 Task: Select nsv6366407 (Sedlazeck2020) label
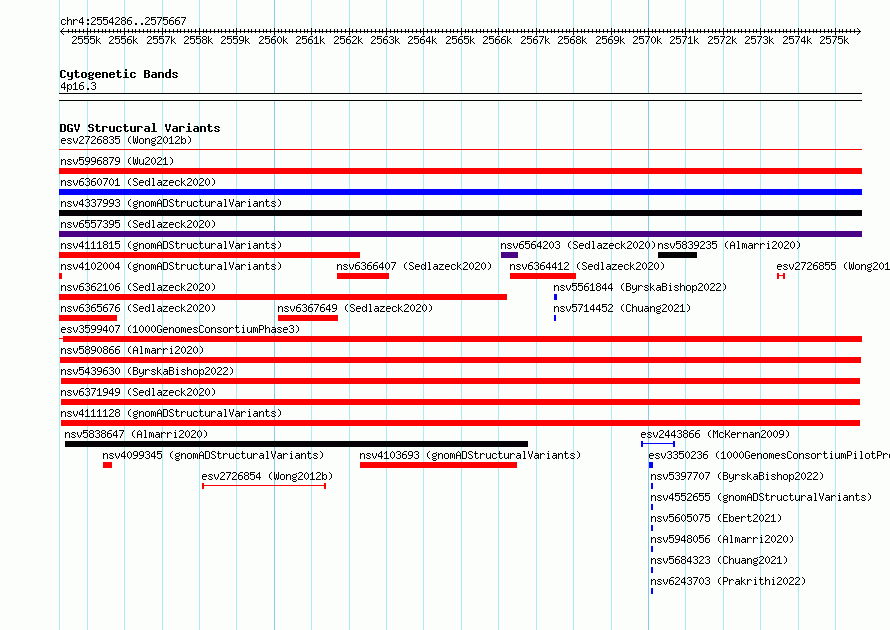[414, 266]
